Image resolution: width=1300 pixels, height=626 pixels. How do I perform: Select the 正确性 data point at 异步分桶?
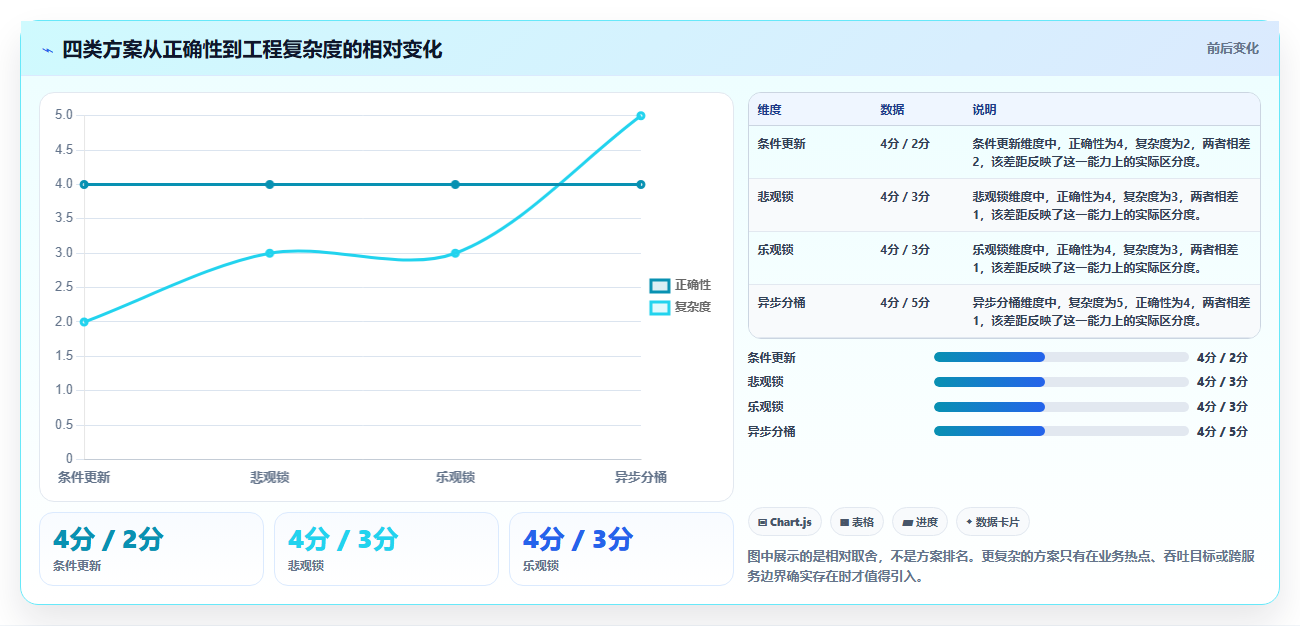[641, 184]
